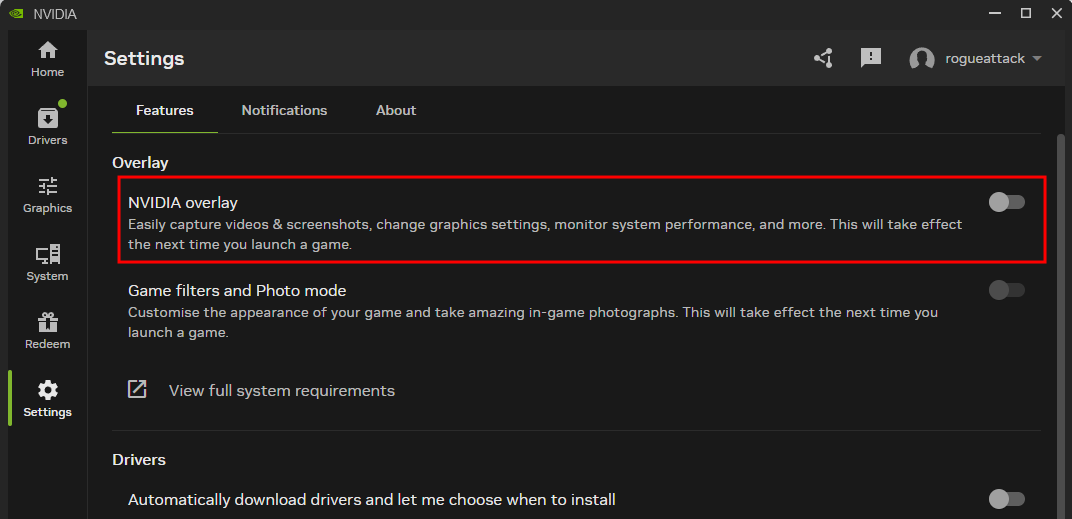Open the Redeem gift section

tap(47, 330)
